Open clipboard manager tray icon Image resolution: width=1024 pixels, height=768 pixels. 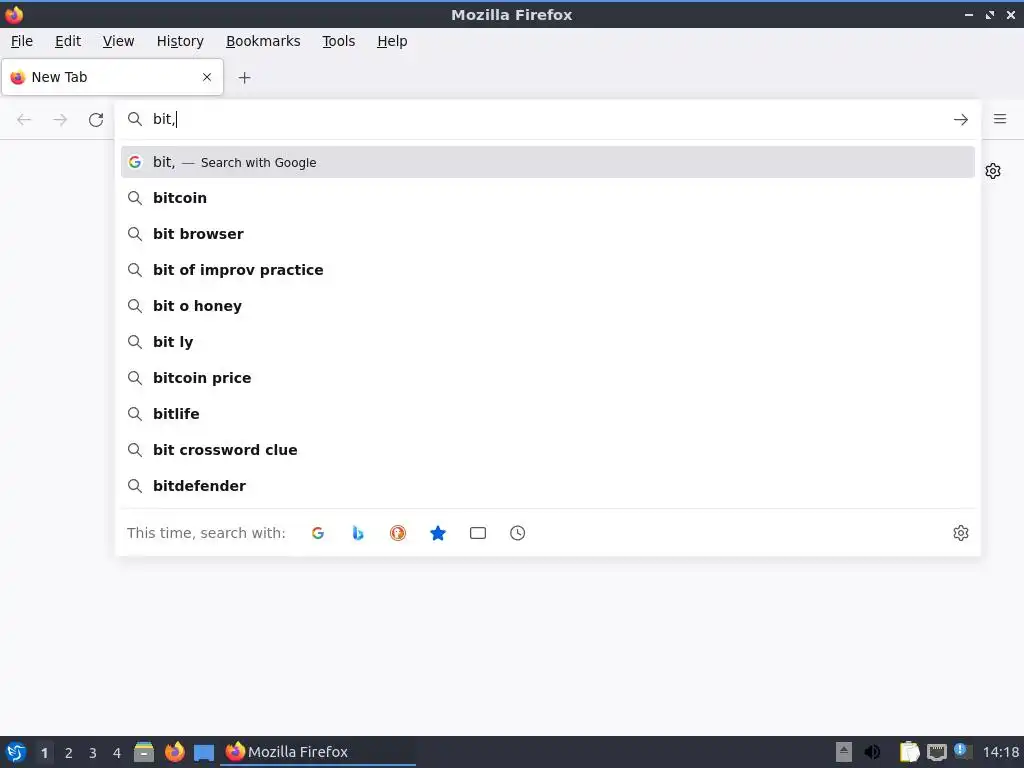[909, 752]
